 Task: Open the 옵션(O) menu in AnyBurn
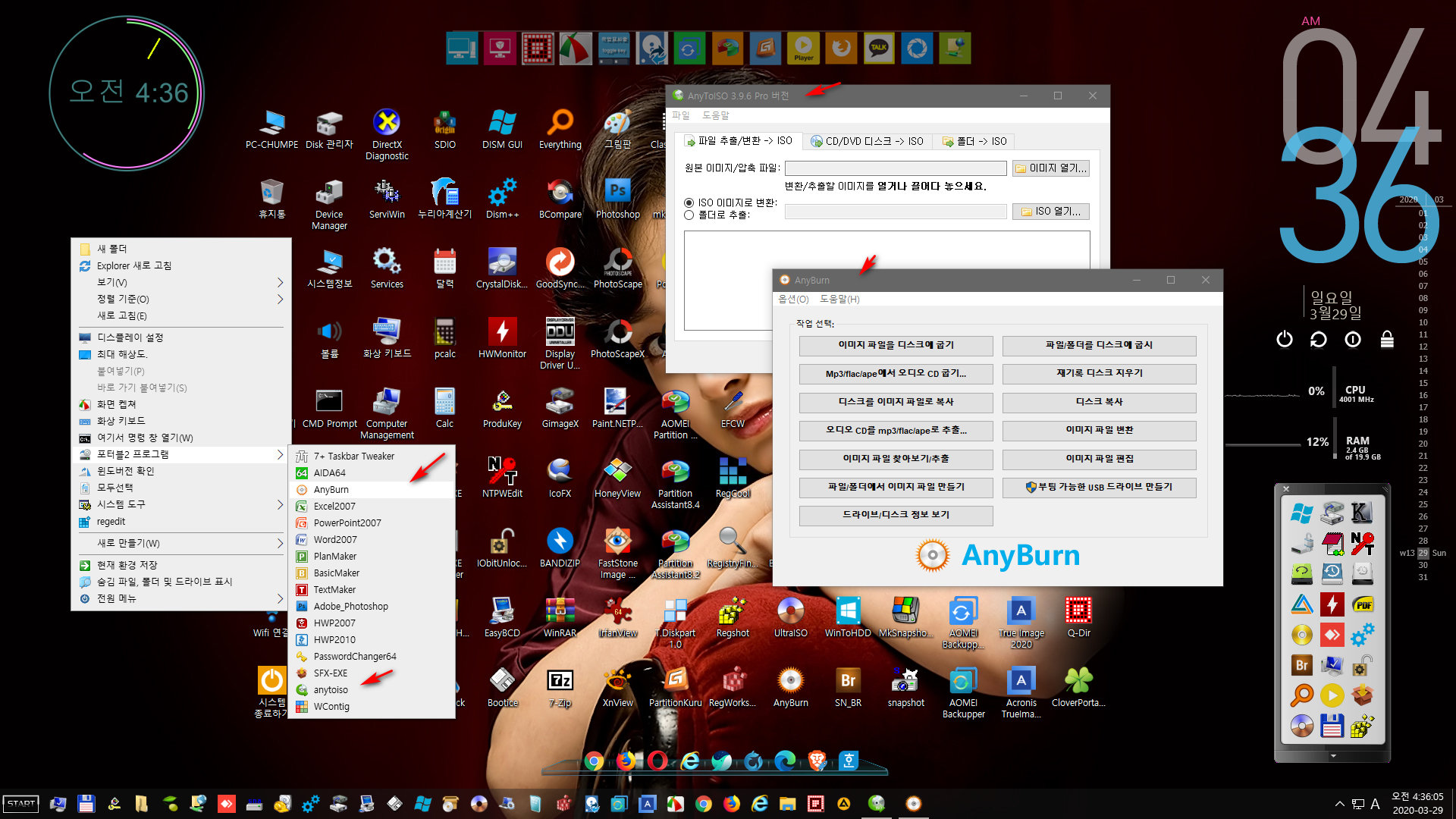(793, 299)
